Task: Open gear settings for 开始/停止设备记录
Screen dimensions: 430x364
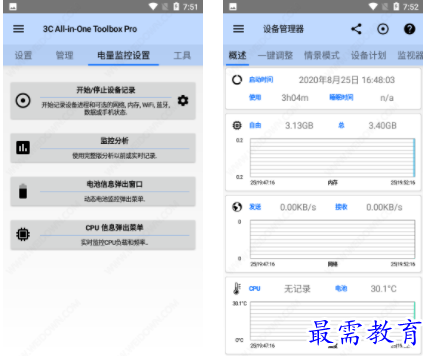Action: click(183, 100)
